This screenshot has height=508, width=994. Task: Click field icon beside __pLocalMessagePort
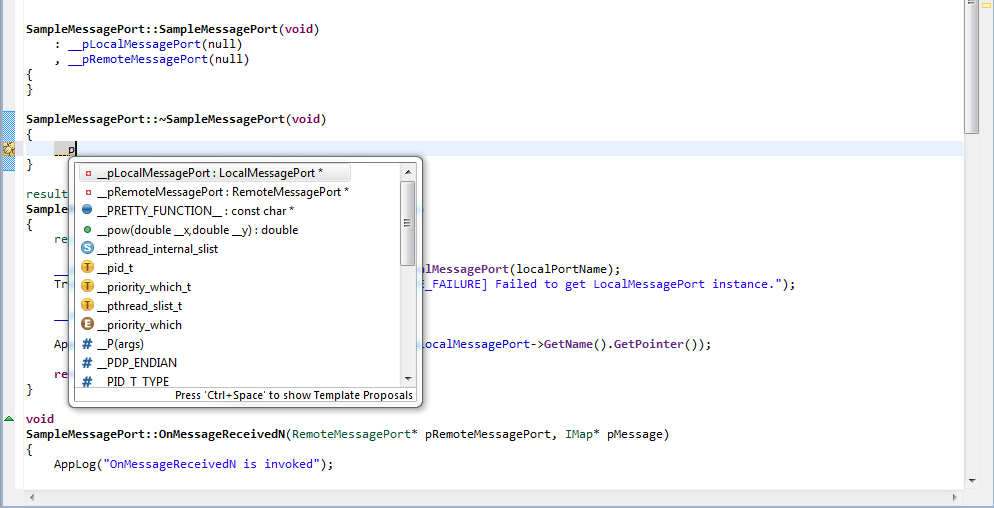pyautogui.click(x=88, y=173)
